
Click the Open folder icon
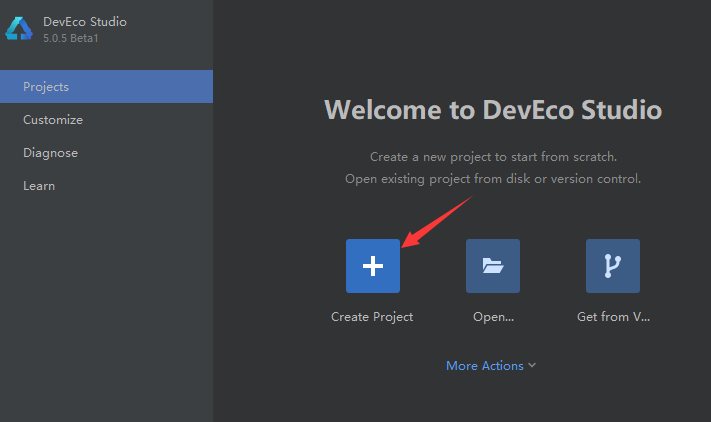[x=493, y=266]
